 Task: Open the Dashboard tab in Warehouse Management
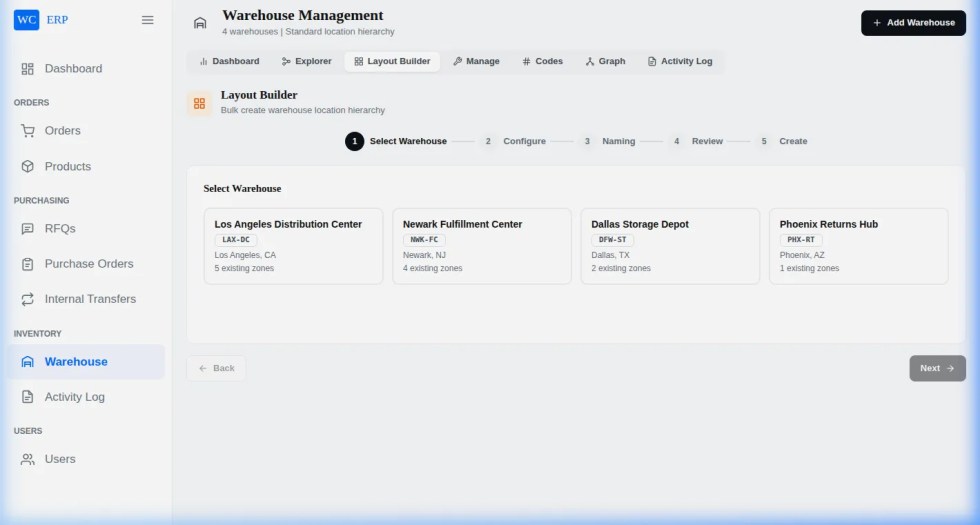[x=229, y=61]
